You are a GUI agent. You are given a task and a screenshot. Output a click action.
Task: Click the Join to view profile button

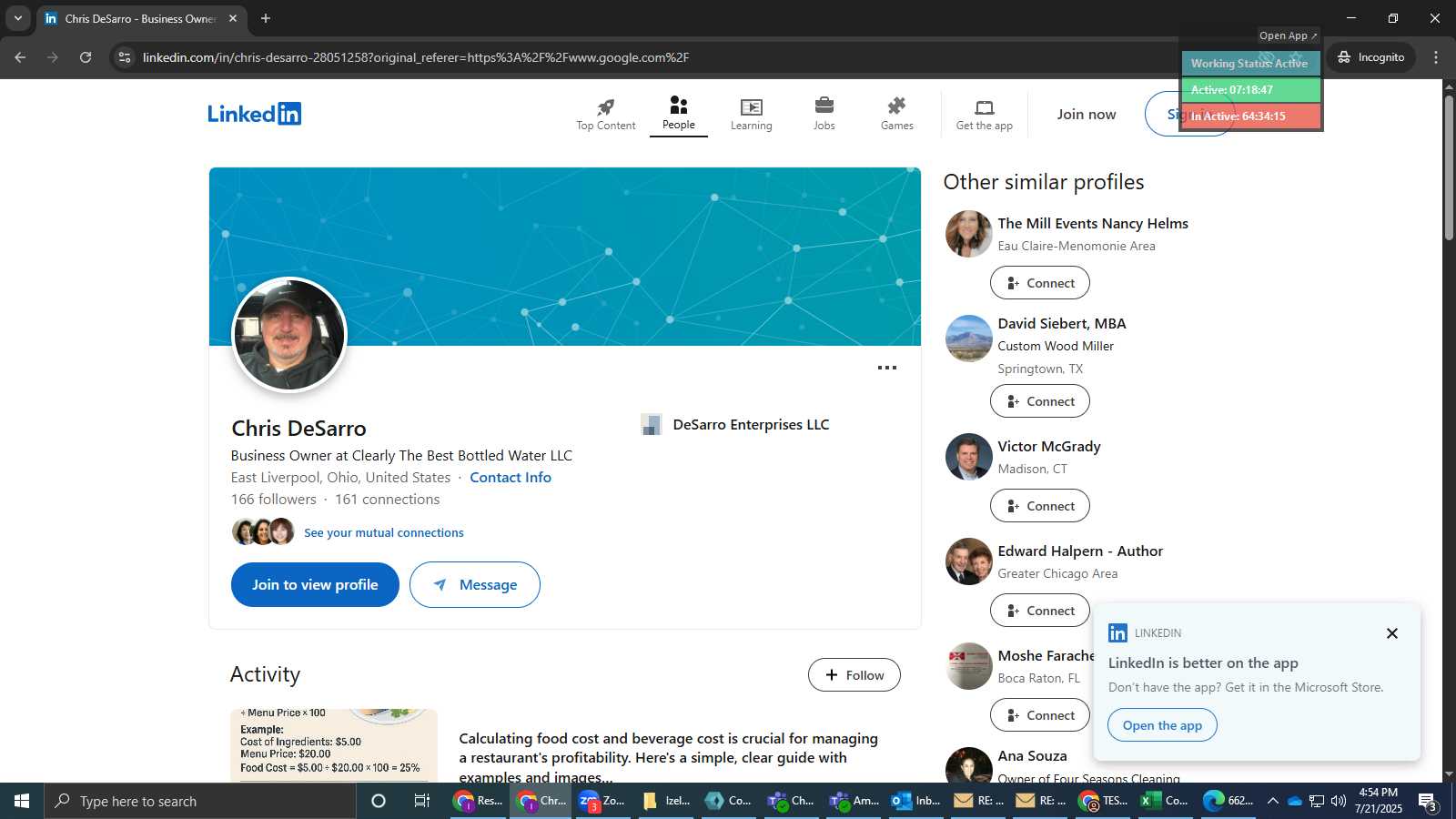(x=315, y=585)
